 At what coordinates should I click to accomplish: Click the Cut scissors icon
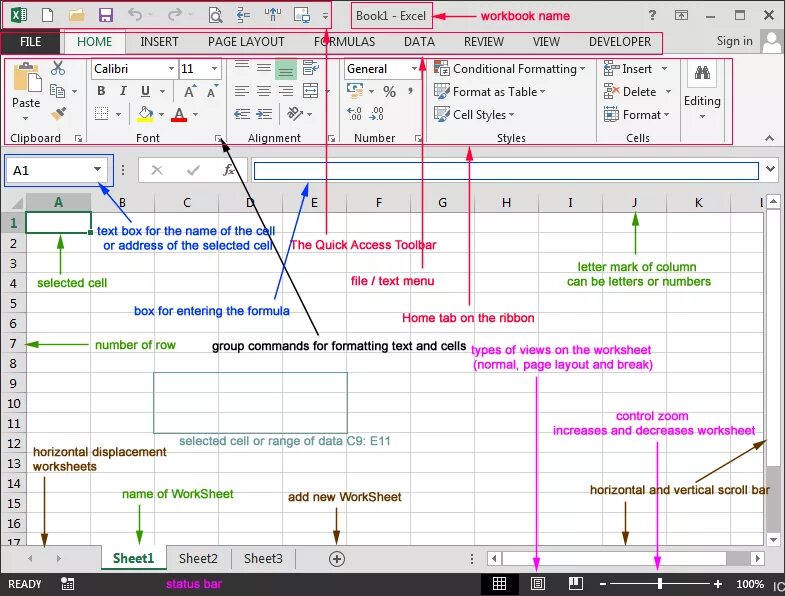click(58, 68)
